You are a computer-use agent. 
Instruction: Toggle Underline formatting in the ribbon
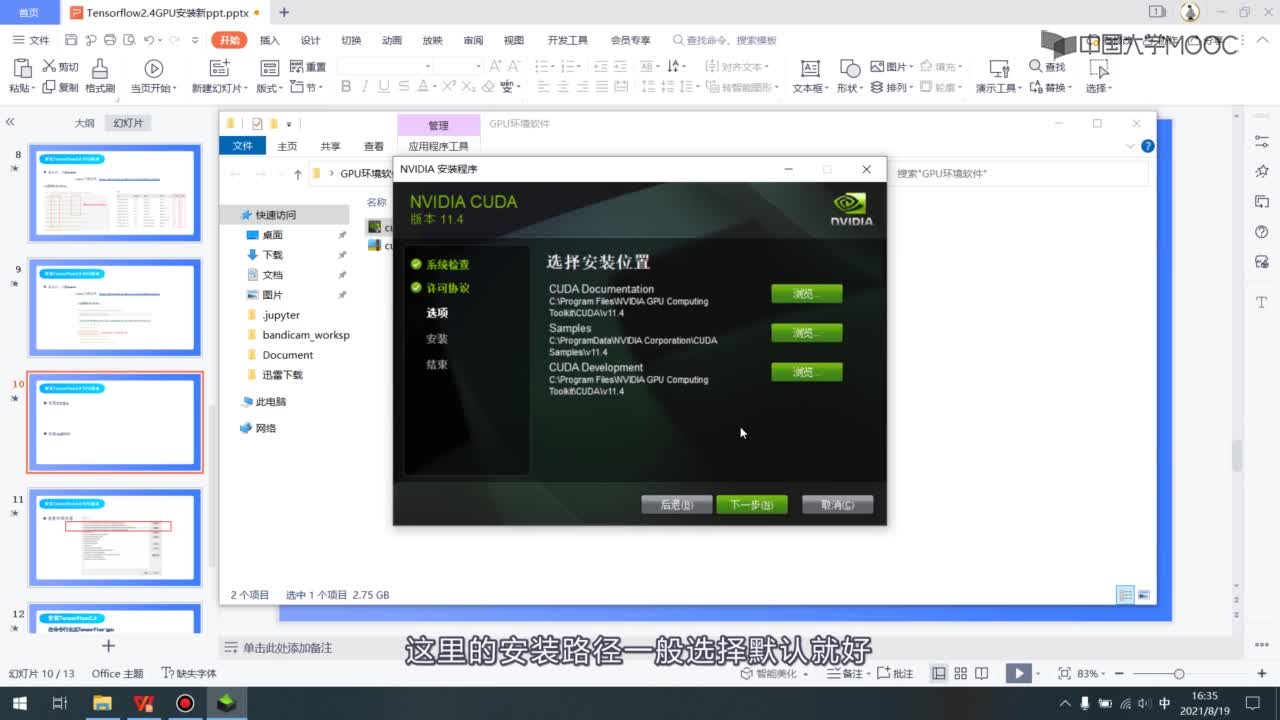383,87
